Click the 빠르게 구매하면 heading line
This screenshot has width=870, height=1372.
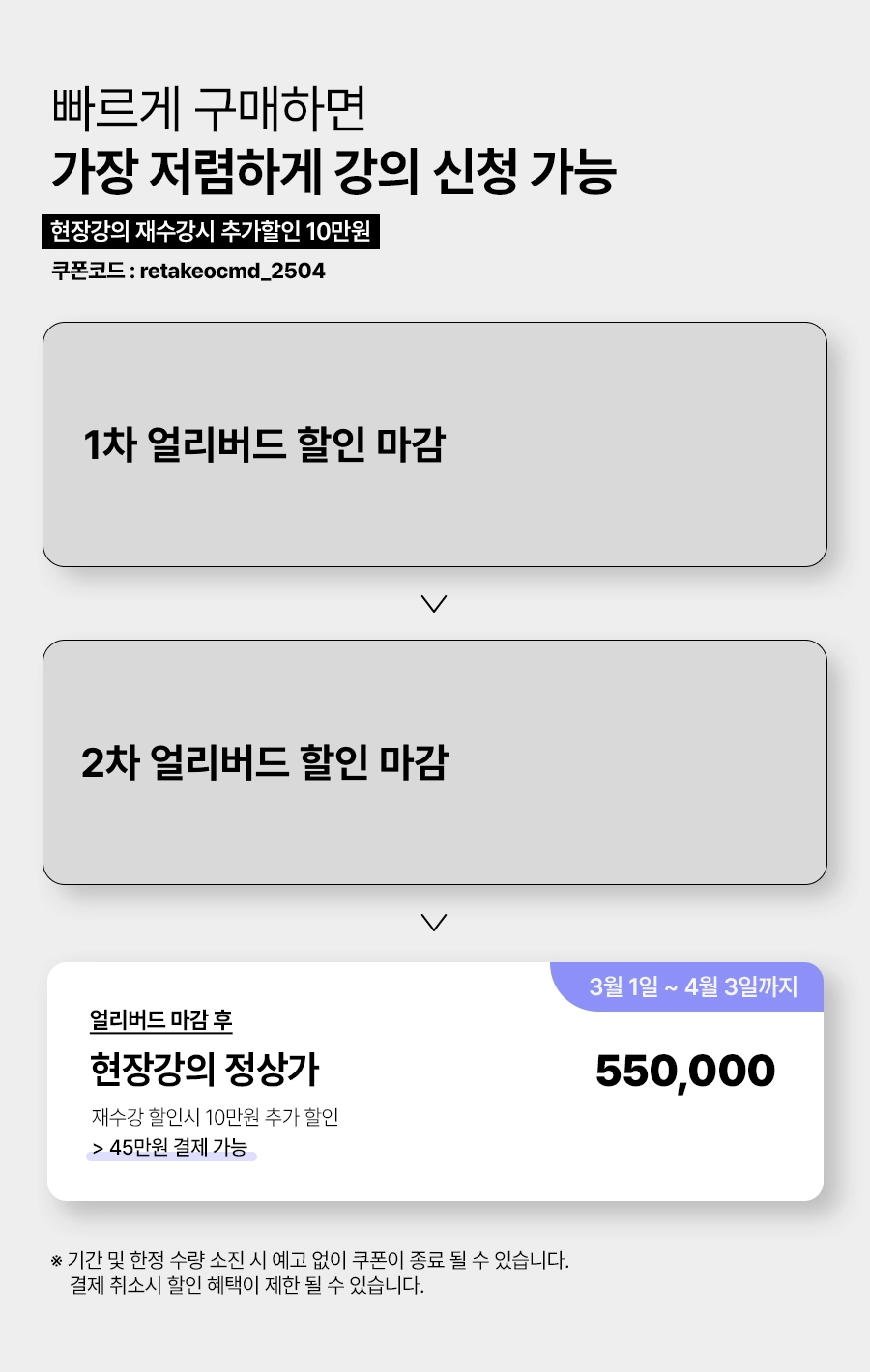pos(210,109)
